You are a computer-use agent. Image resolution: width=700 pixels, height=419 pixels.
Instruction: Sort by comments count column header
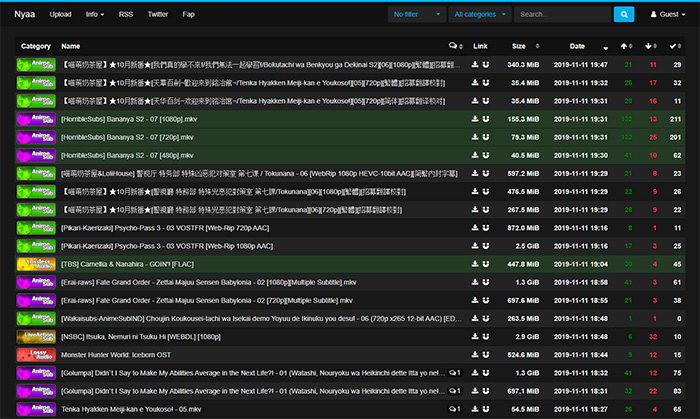tap(455, 46)
